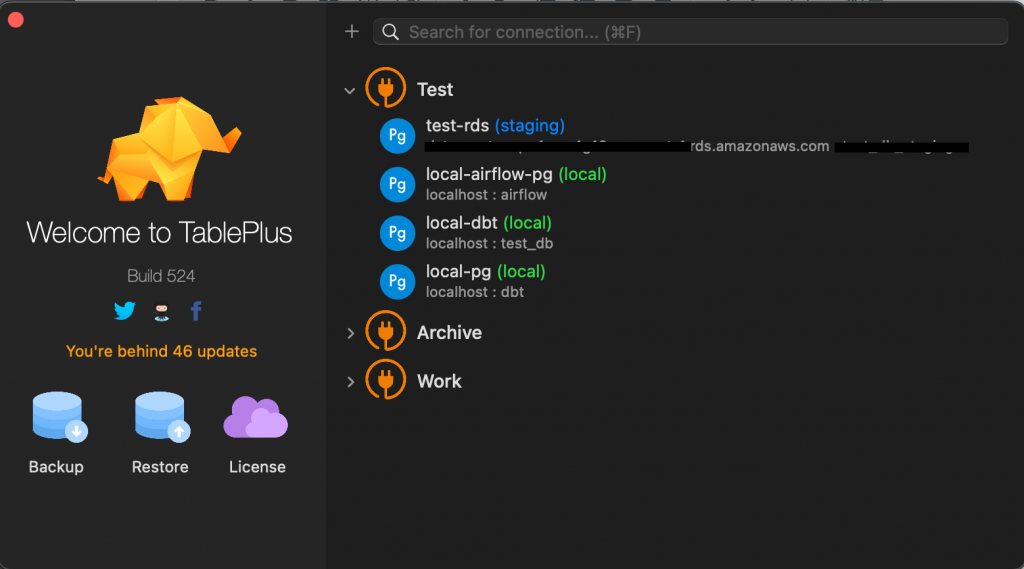The width and height of the screenshot is (1024, 569).
Task: Expand the Work group chevron
Action: pos(351,382)
